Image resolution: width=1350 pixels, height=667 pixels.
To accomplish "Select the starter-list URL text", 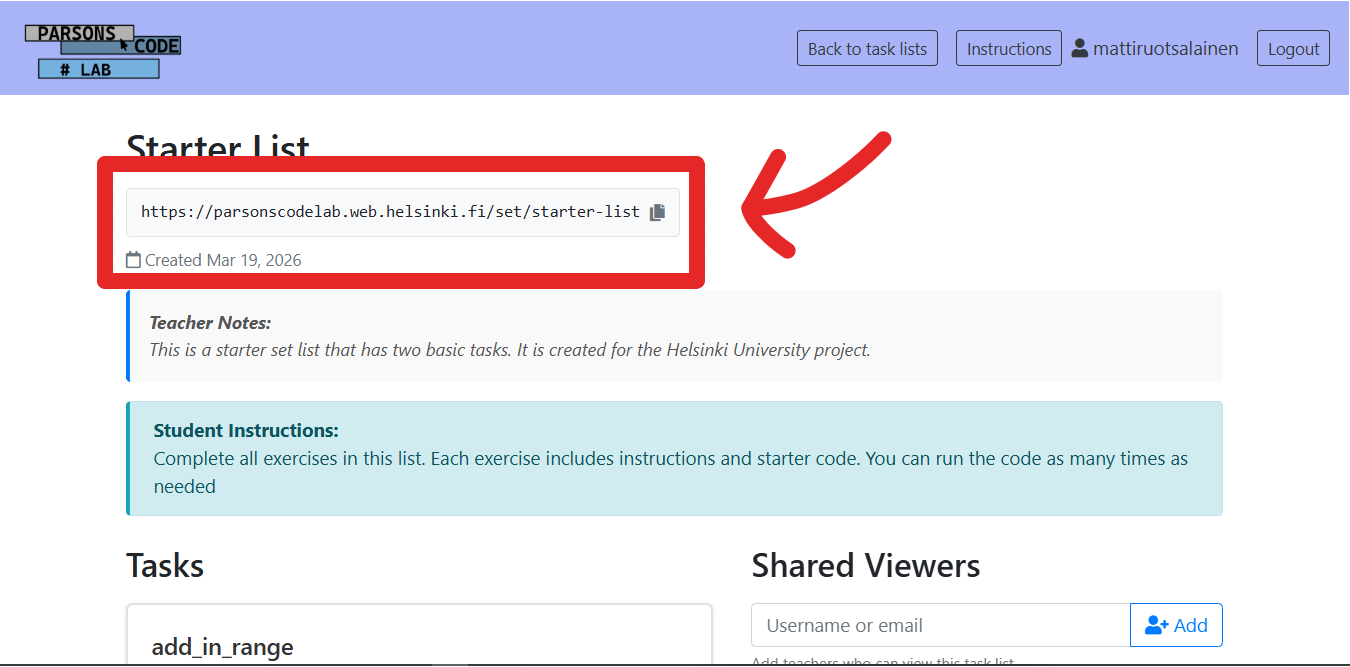I will pyautogui.click(x=390, y=211).
